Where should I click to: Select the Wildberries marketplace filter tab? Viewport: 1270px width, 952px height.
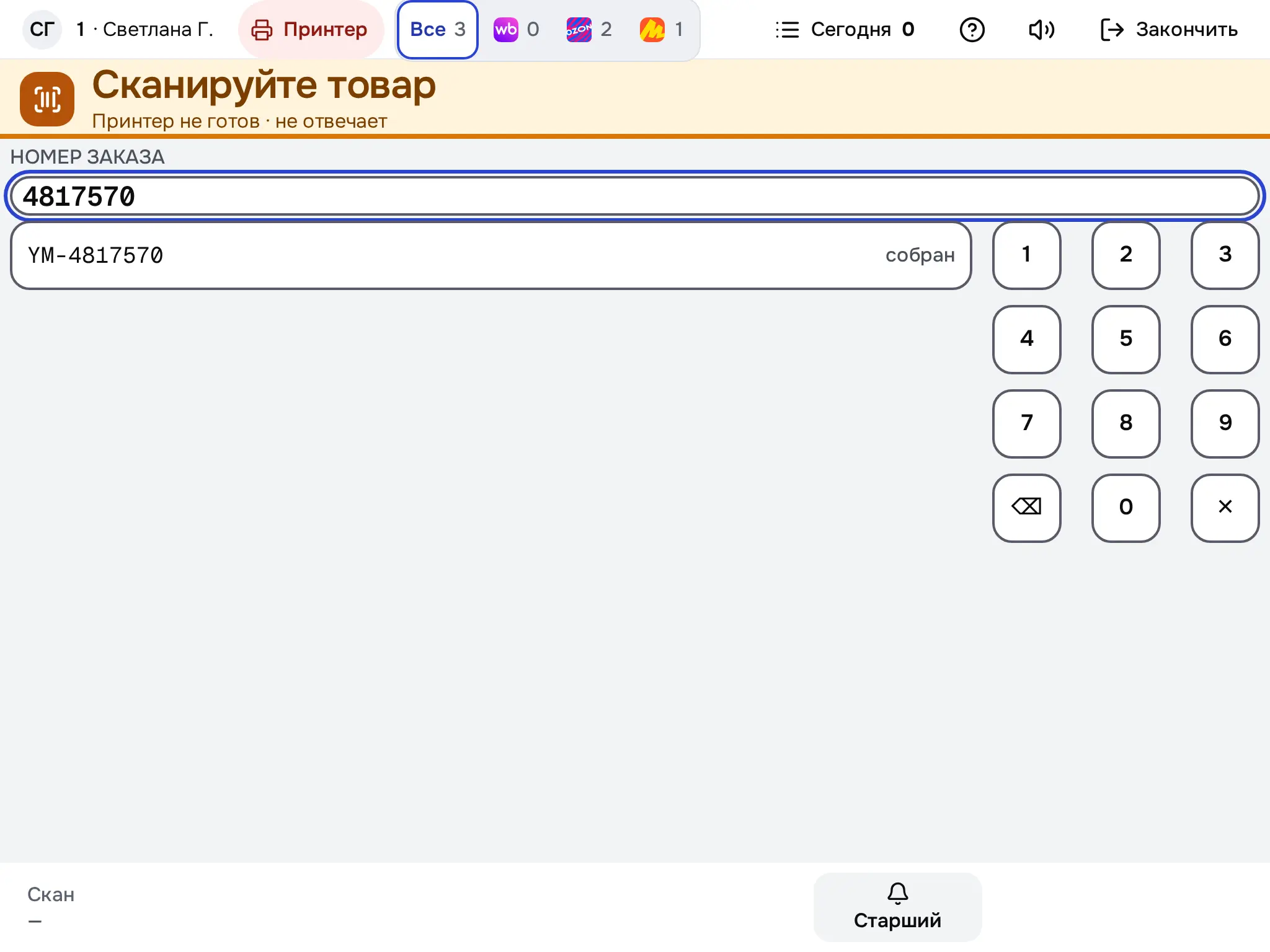point(516,30)
